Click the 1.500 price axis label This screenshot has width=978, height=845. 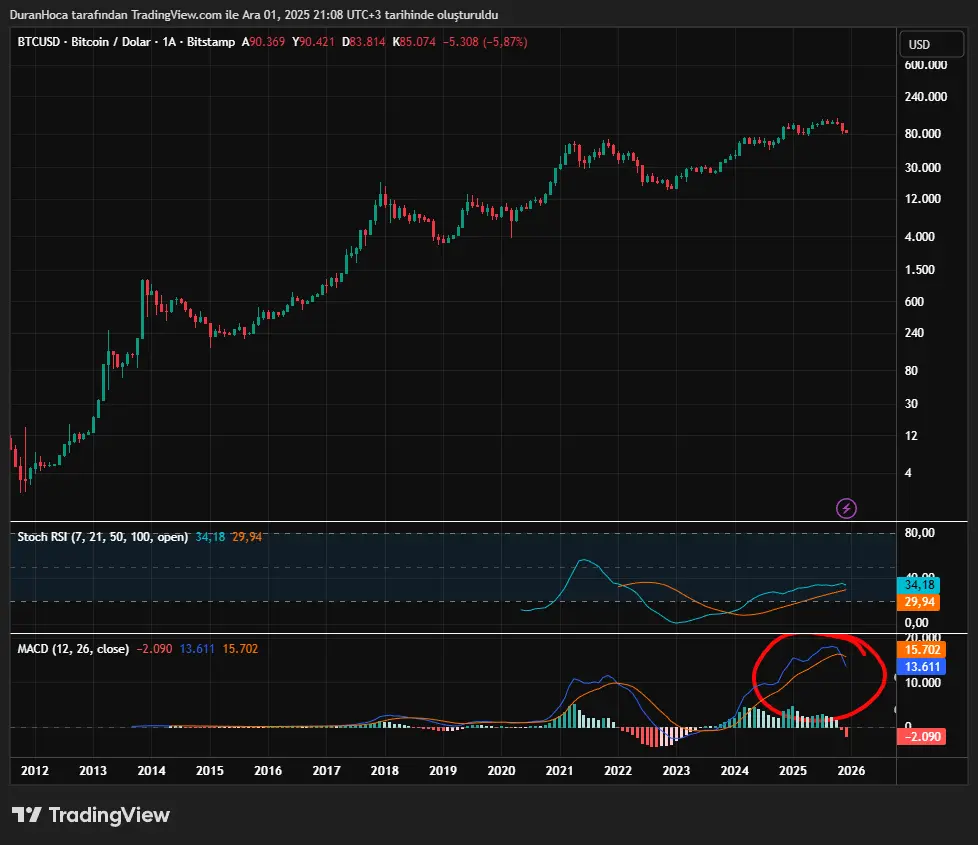(919, 269)
